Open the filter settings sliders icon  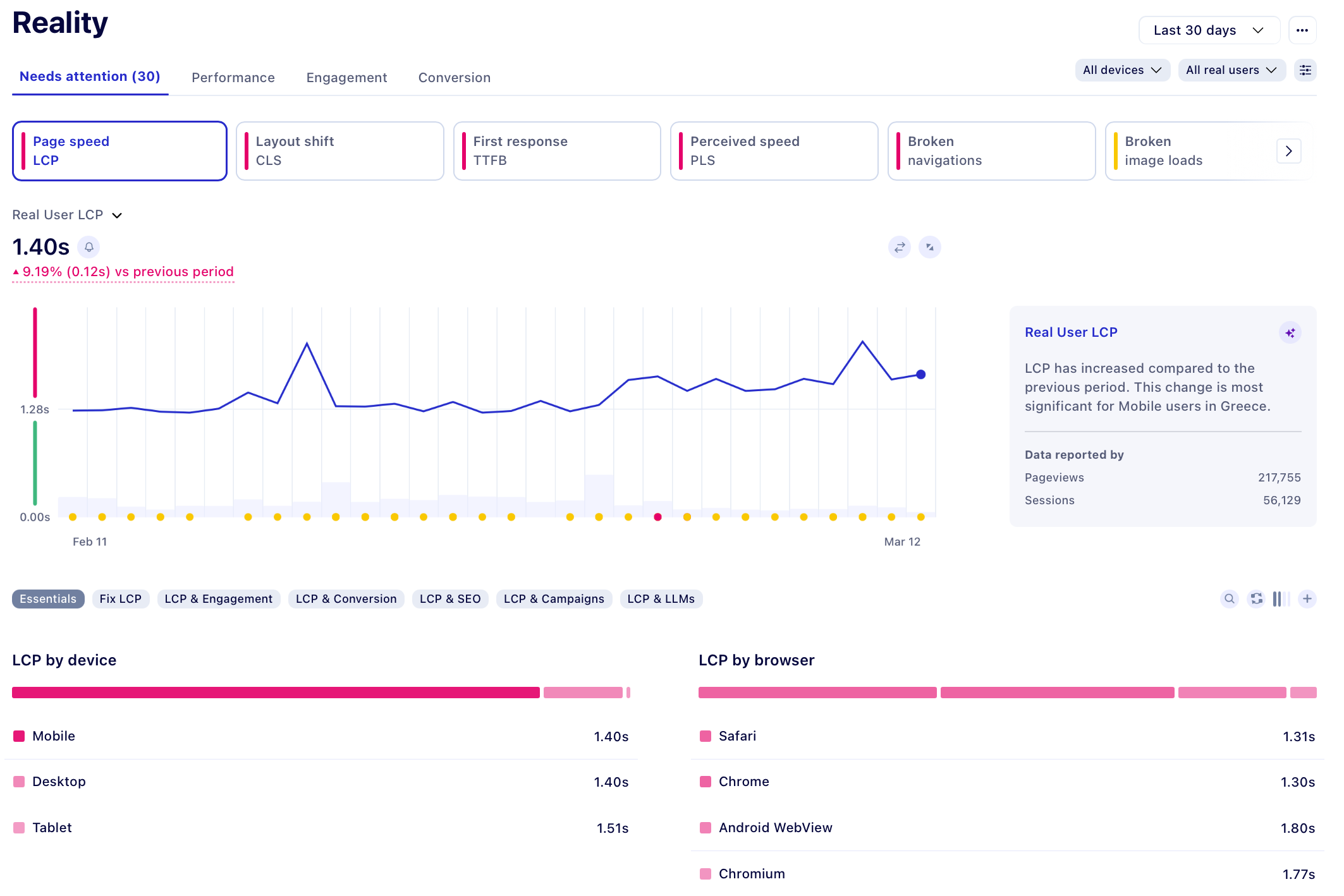(x=1305, y=70)
